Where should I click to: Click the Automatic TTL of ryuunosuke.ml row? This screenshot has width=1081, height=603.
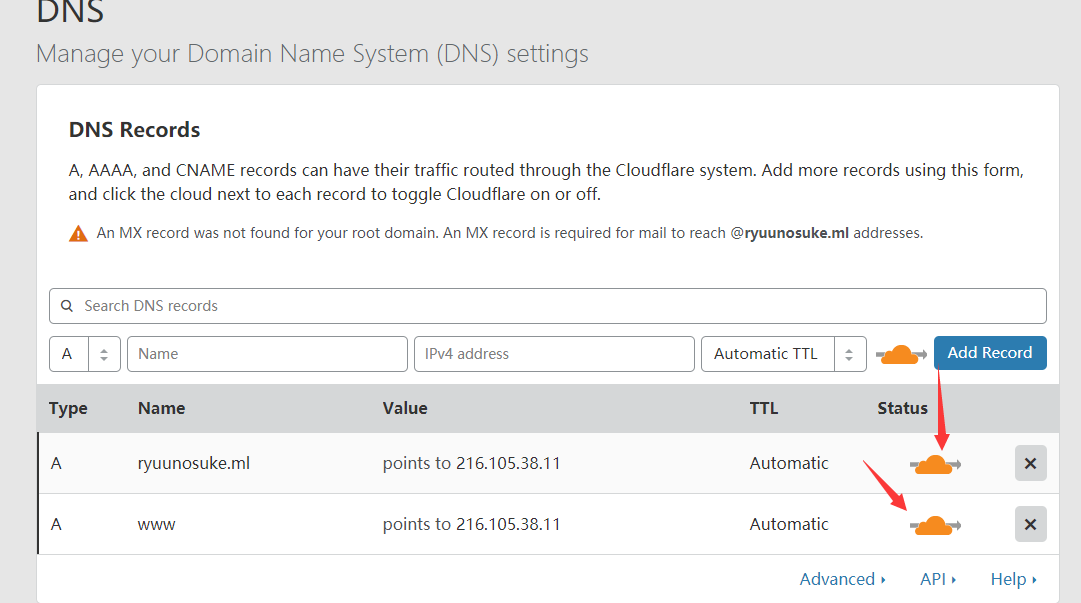789,463
